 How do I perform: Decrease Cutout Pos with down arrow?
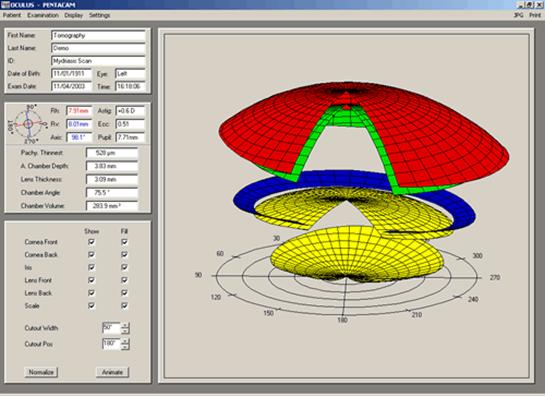point(125,347)
